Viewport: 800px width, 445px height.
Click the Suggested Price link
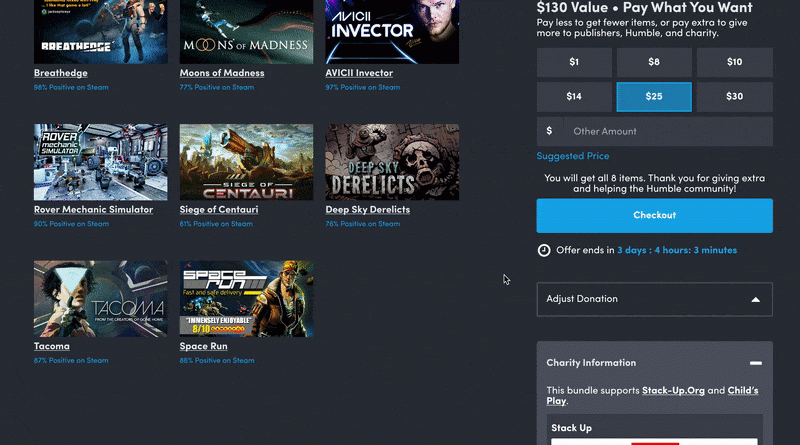(573, 156)
